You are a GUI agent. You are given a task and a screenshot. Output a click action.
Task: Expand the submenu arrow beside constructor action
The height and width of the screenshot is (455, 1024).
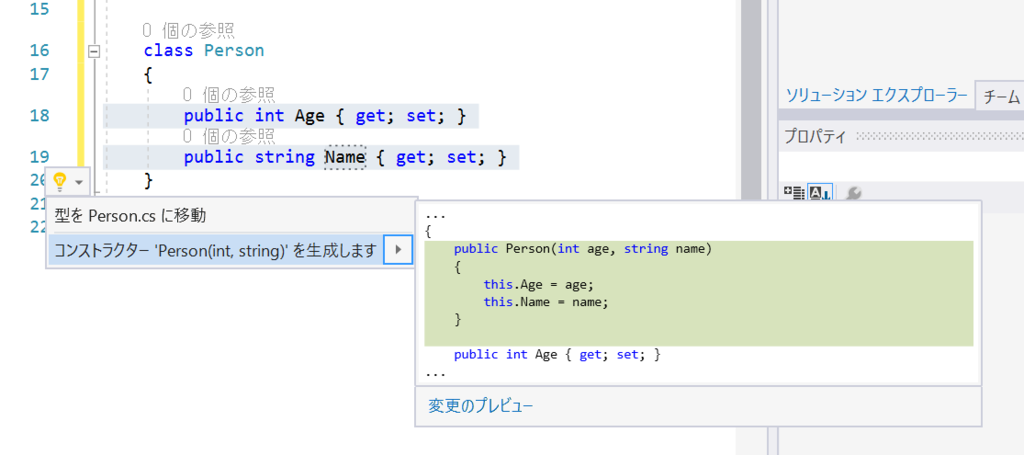[x=398, y=250]
